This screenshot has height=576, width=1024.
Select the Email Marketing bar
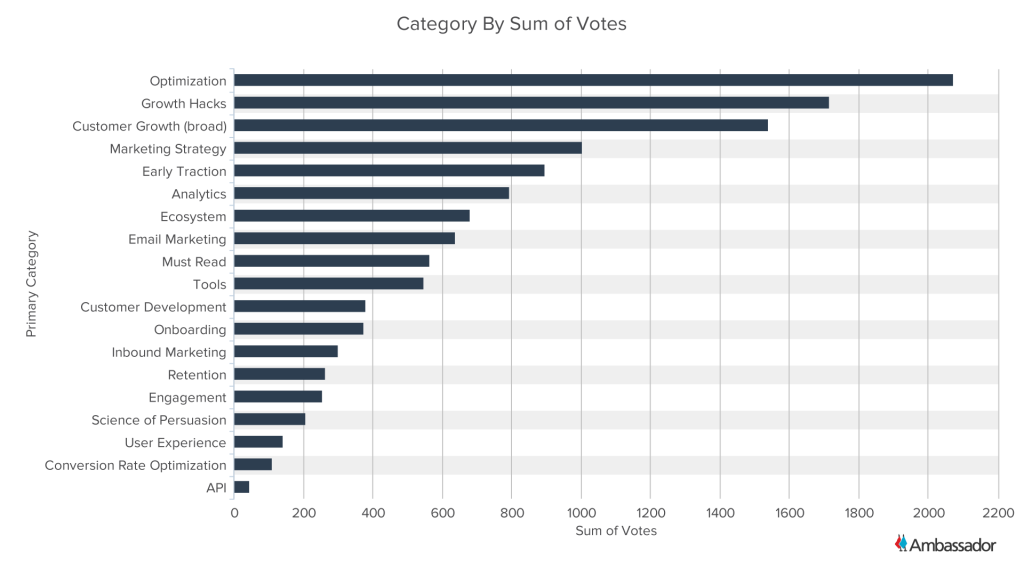pyautogui.click(x=344, y=239)
